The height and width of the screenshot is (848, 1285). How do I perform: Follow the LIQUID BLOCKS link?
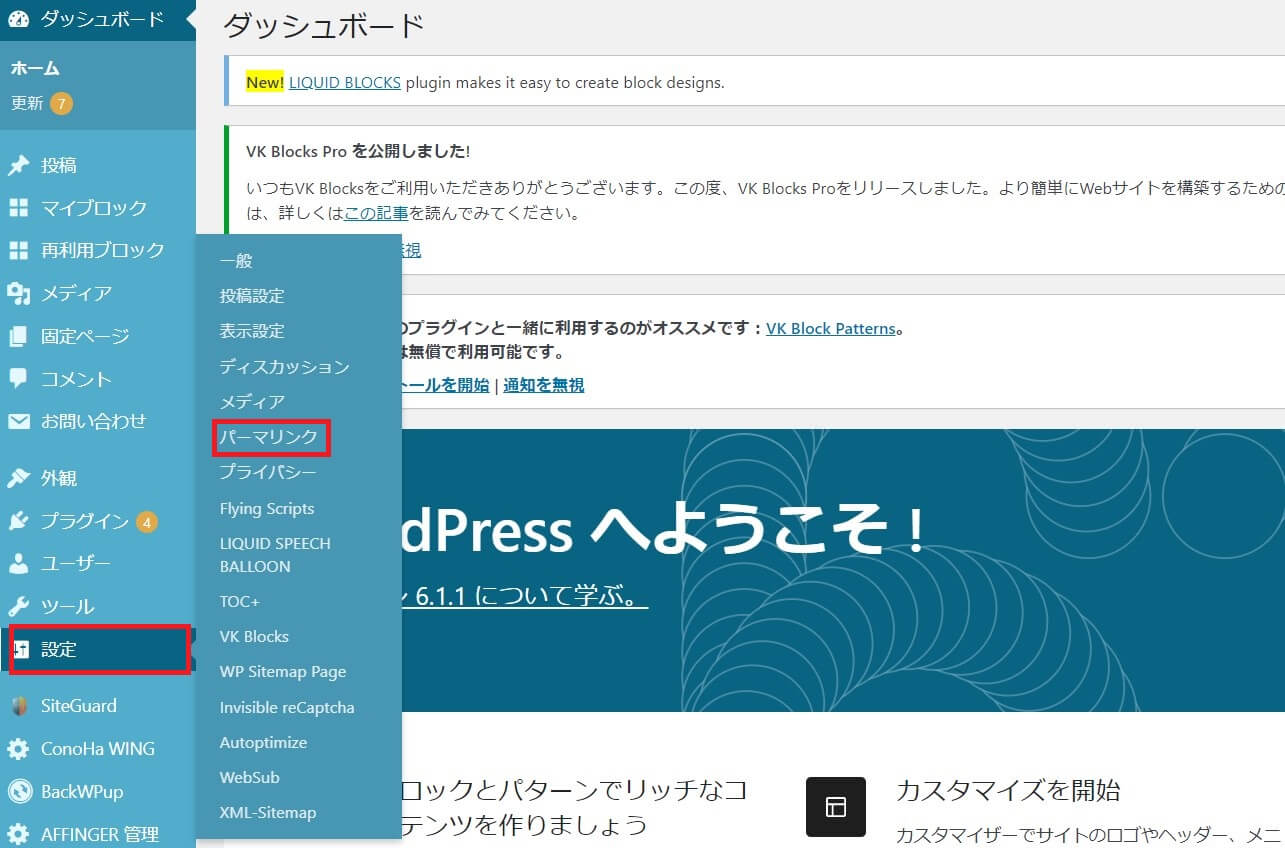[345, 82]
